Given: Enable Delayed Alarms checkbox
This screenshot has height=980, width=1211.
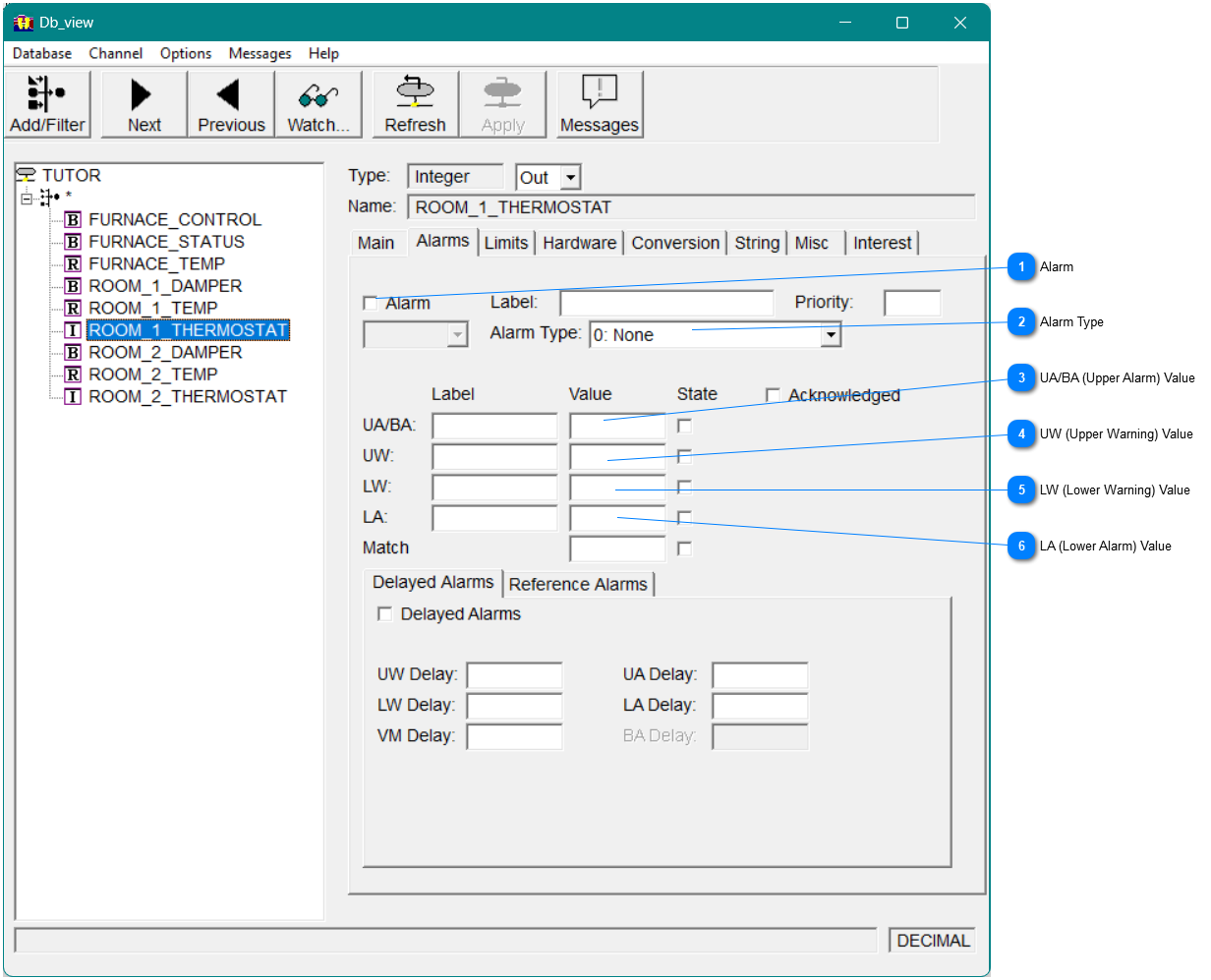Looking at the screenshot, I should (384, 613).
